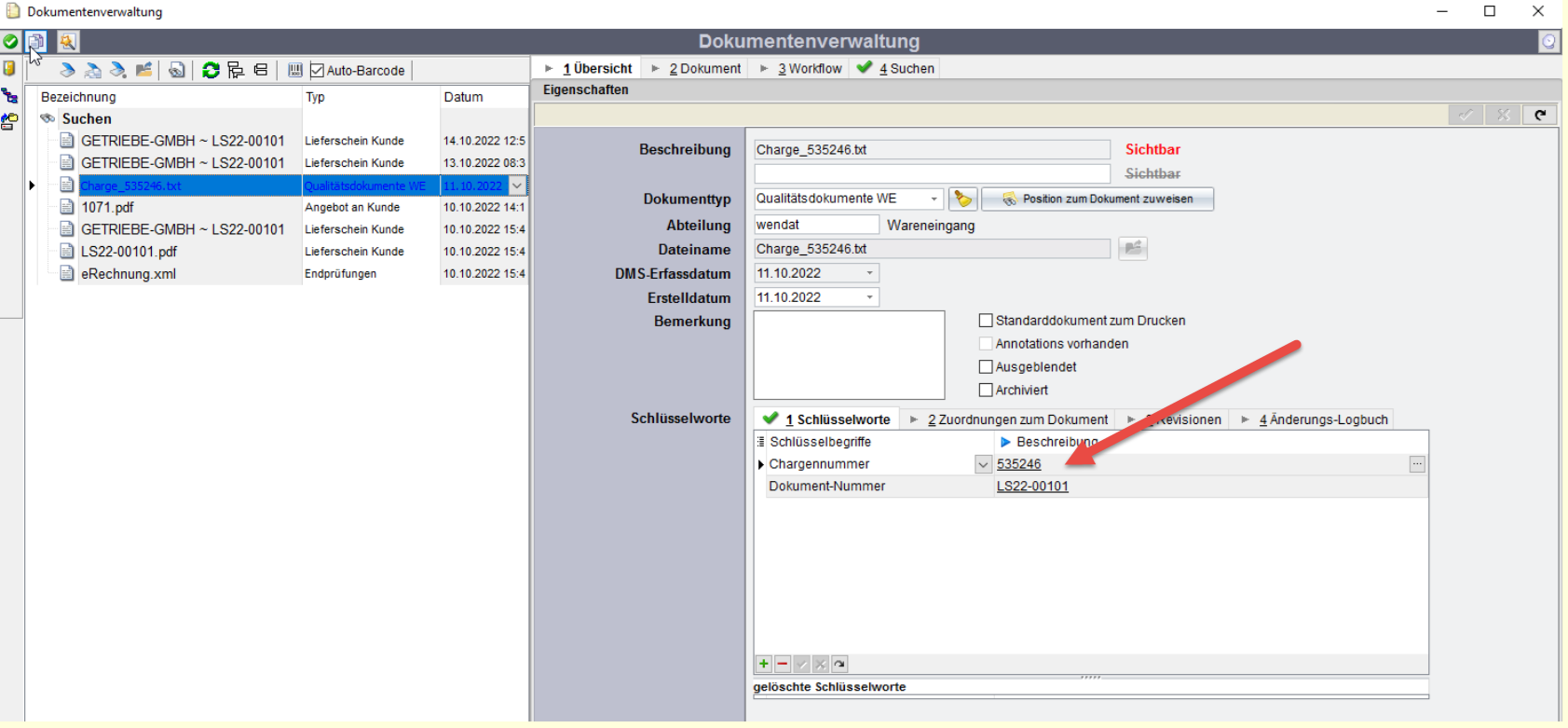Screen dimensions: 1568x728
Task: Click the expand tree nodes icon
Action: point(236,70)
